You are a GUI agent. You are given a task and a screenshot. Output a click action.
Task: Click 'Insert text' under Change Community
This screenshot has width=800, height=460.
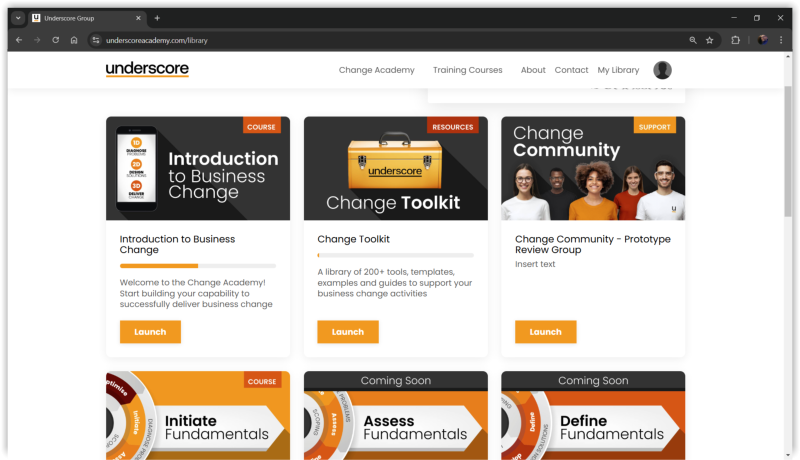coord(535,264)
